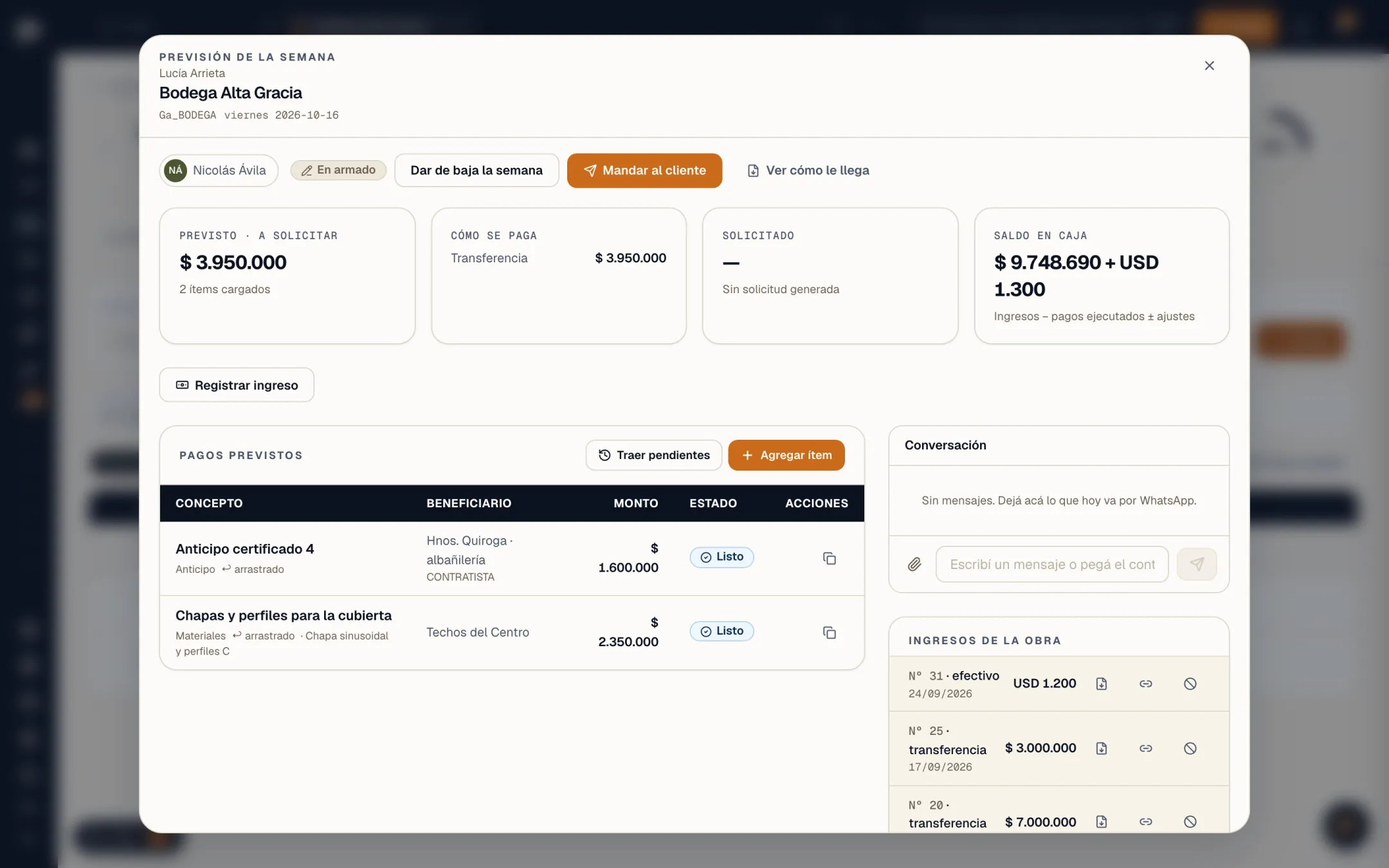The height and width of the screenshot is (868, 1389).
Task: Open Ver cómo le llega preview
Action: [x=808, y=170]
